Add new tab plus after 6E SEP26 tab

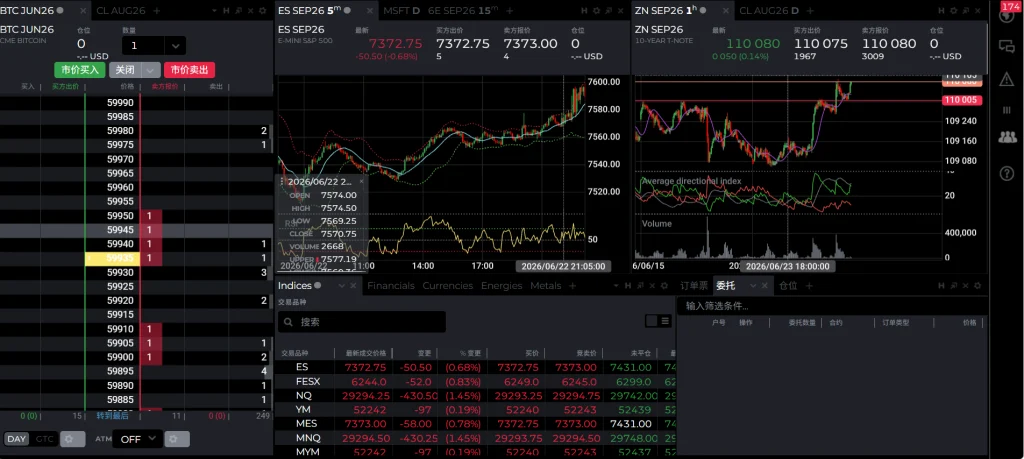click(510, 10)
